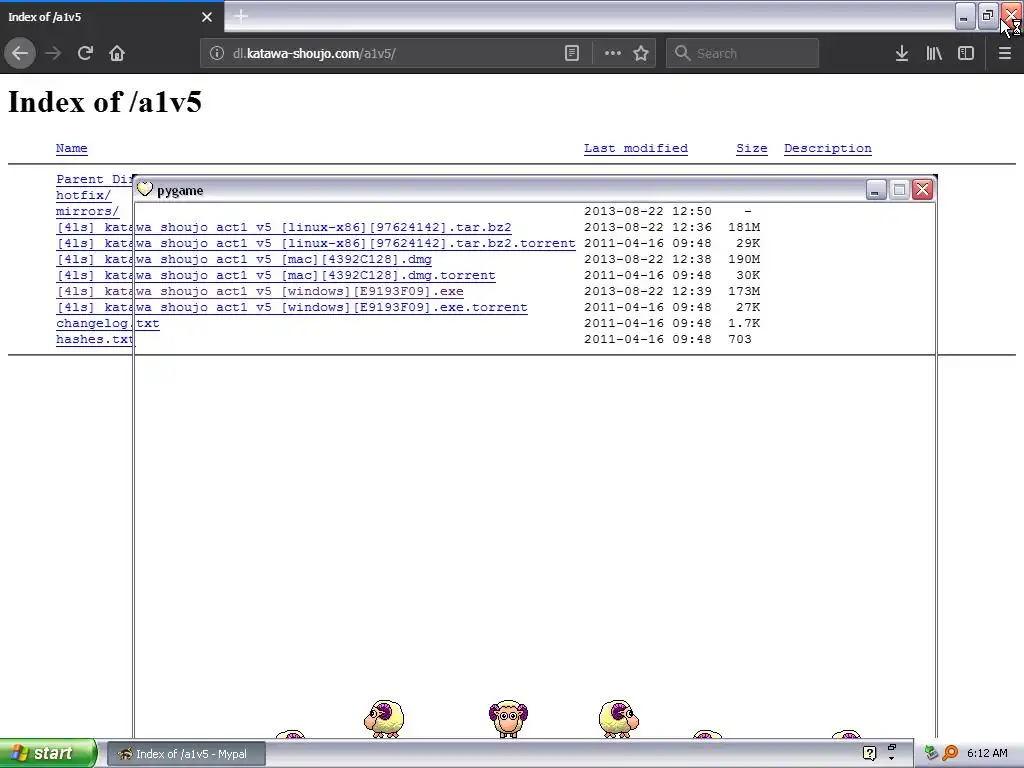
Task: Open the library bookshelf icon
Action: 934,53
